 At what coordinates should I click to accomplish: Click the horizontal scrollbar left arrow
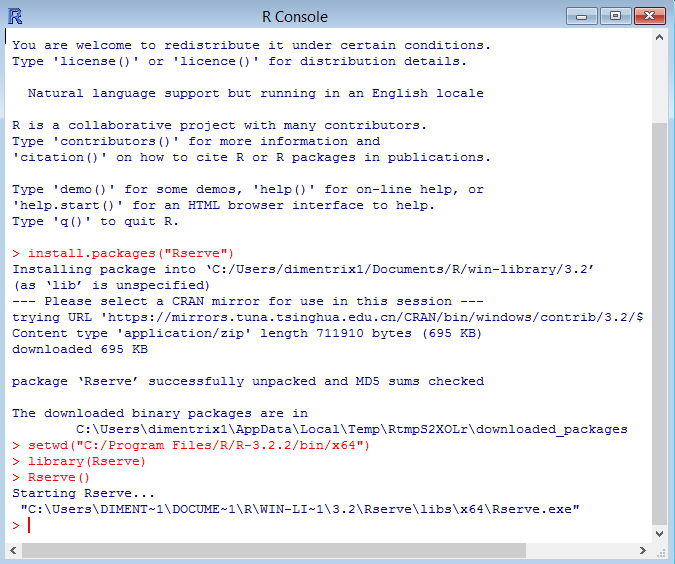[13, 550]
